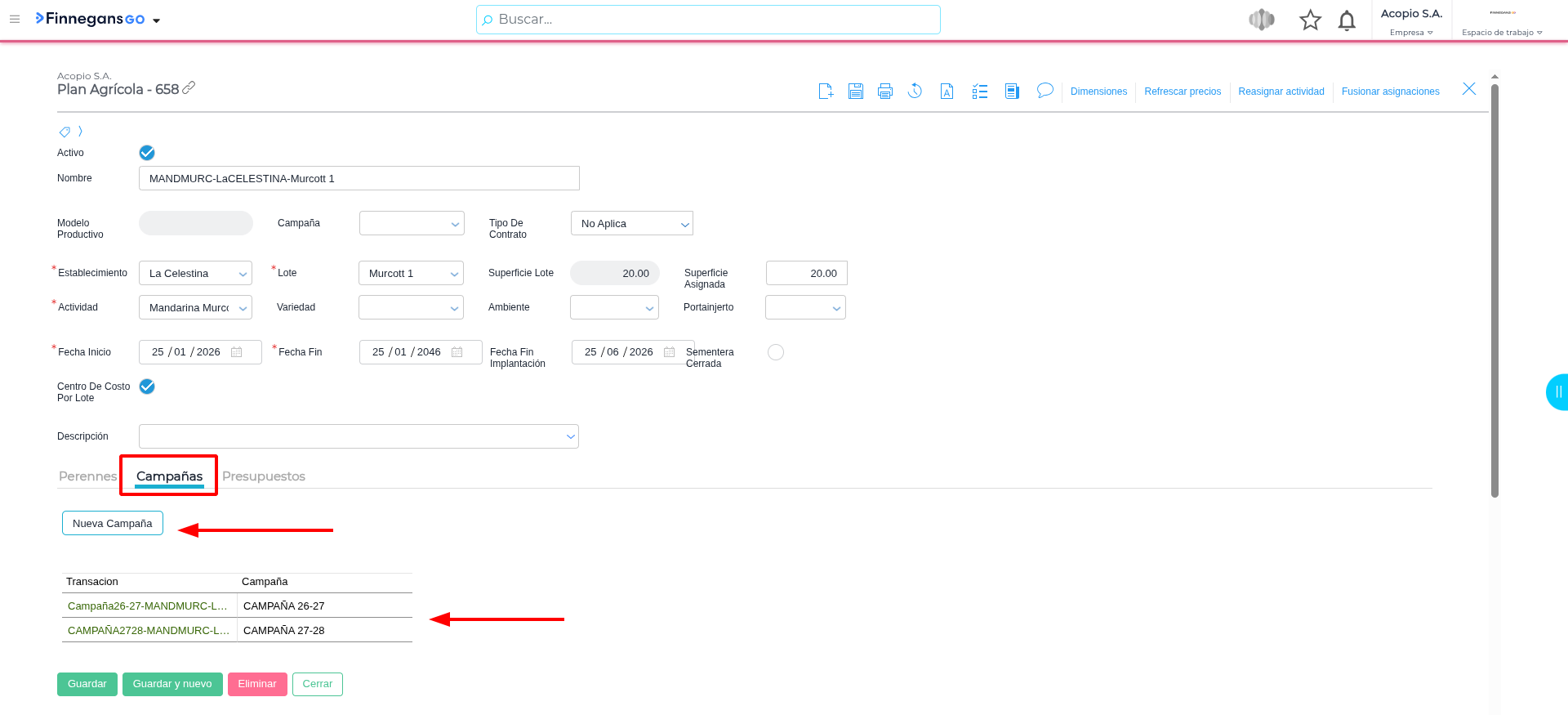Click the save floppy disk icon
This screenshot has height=715, width=1568.
click(855, 92)
